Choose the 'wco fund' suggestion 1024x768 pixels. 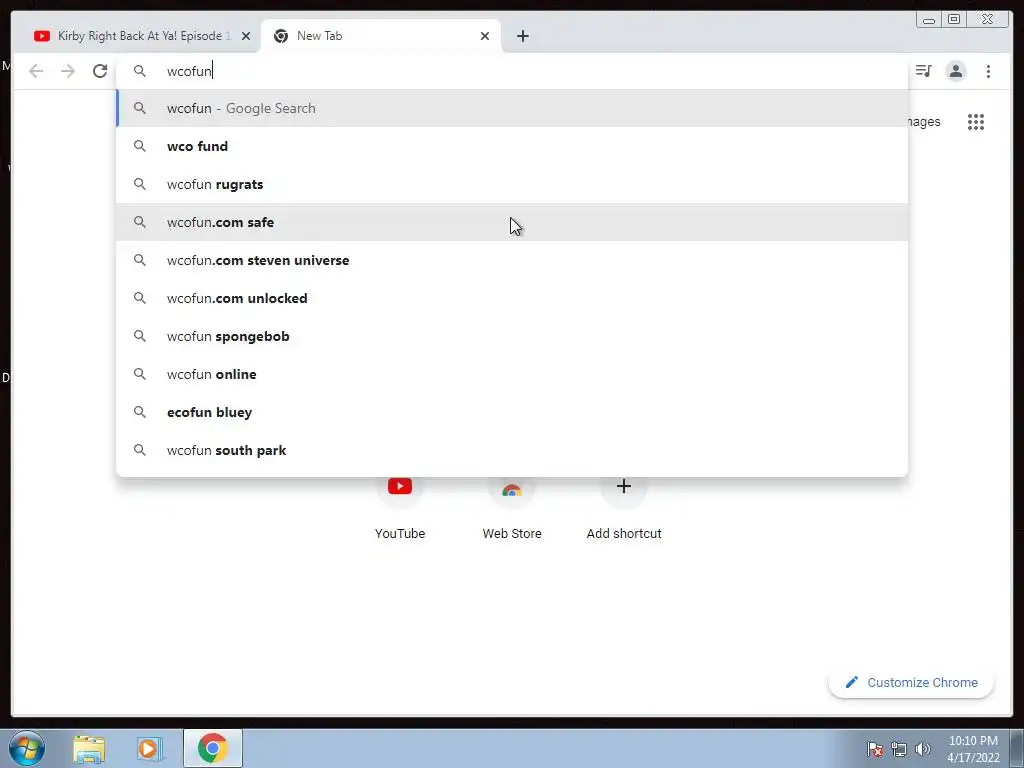512,146
